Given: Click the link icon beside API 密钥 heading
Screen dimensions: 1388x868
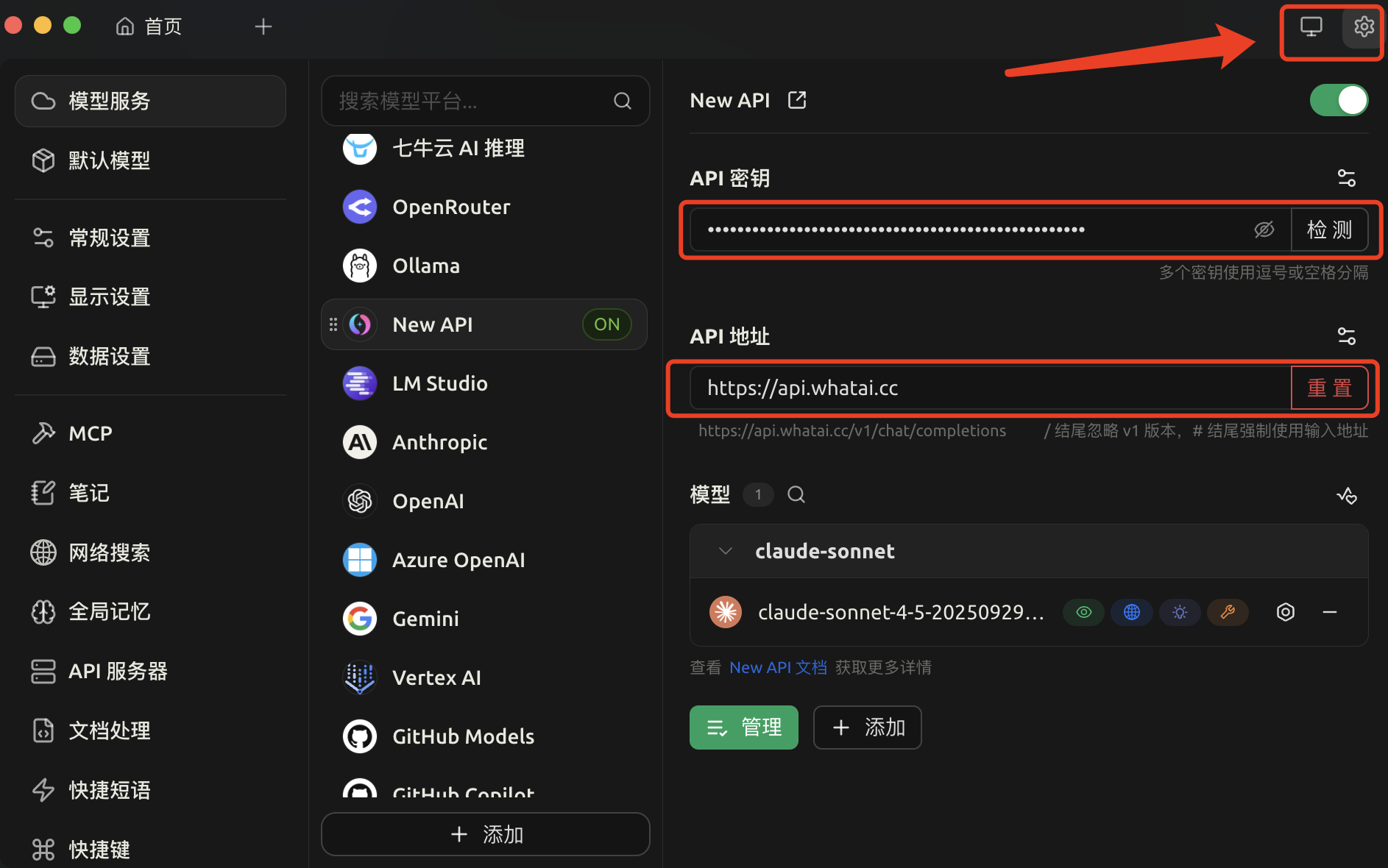Looking at the screenshot, I should click(1347, 177).
